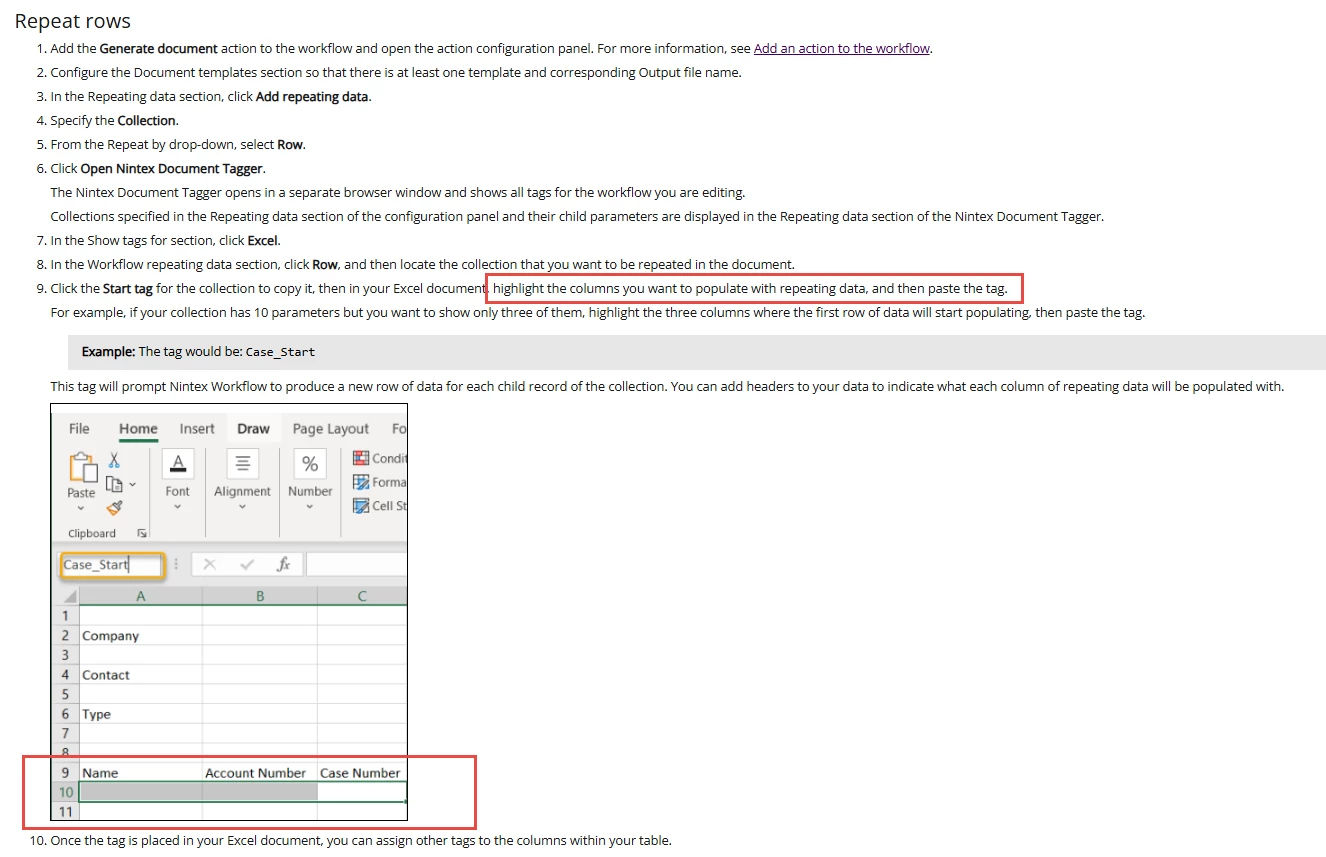The height and width of the screenshot is (857, 1326).
Task: Open 'Add an action to the workflow' link
Action: tap(842, 48)
